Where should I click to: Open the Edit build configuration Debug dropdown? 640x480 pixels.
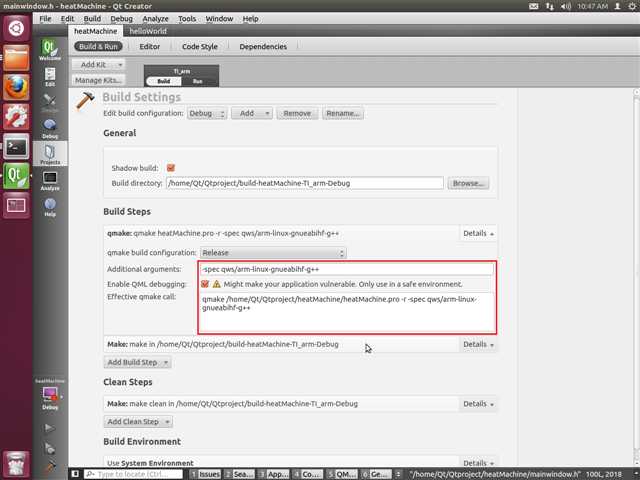pyautogui.click(x=207, y=113)
